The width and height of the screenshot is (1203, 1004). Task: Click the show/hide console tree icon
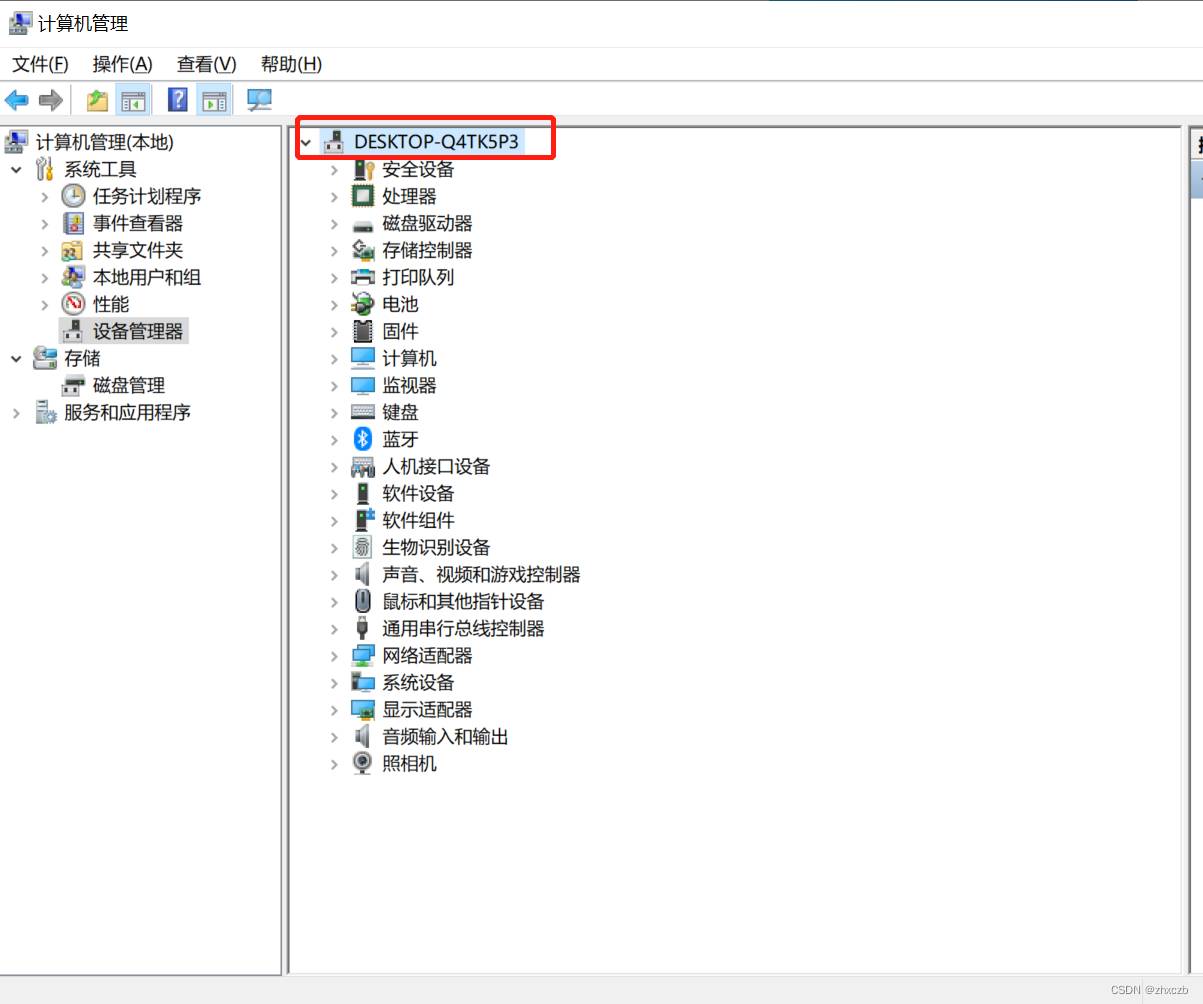[x=133, y=100]
